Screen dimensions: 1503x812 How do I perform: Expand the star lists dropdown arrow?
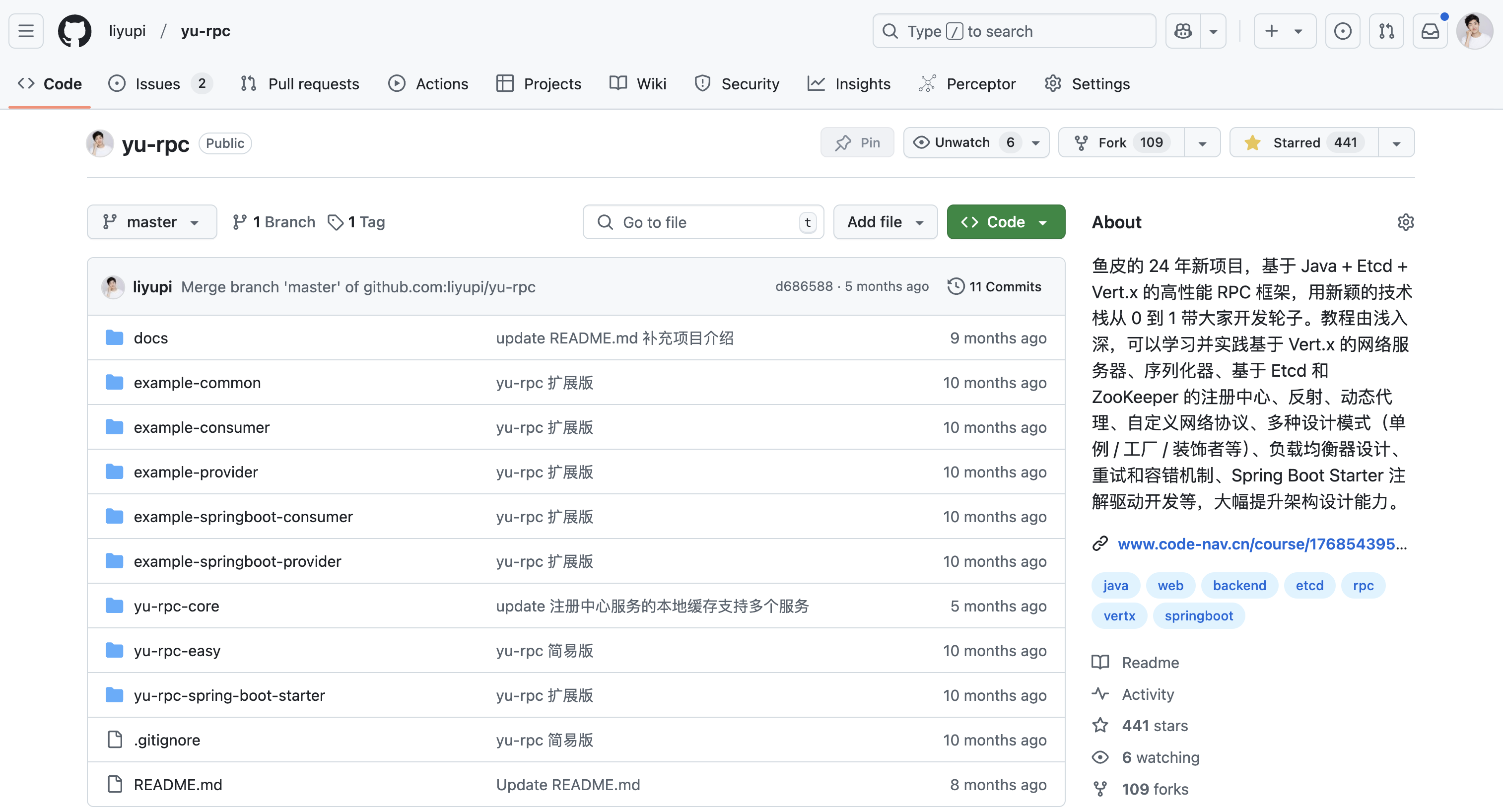(1397, 142)
